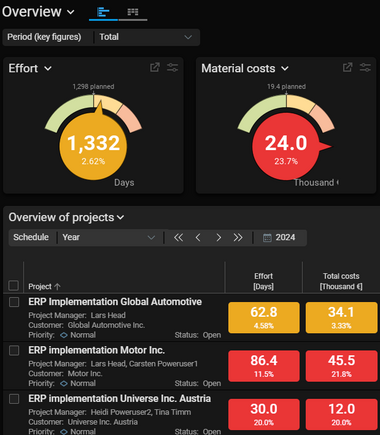This screenshot has height=435, width=380.
Task: Open the Period key figures Total dropdown
Action: 146,37
